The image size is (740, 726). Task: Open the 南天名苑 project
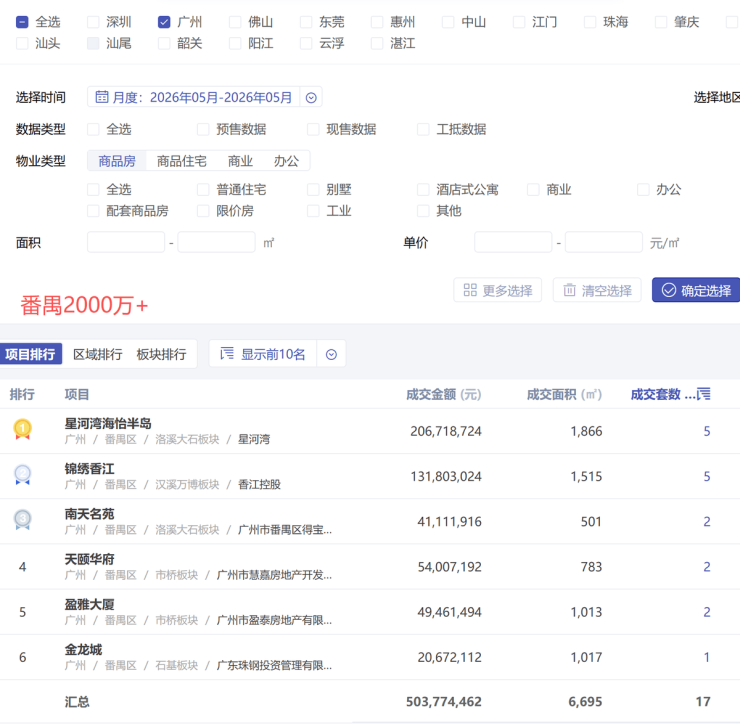coord(90,514)
